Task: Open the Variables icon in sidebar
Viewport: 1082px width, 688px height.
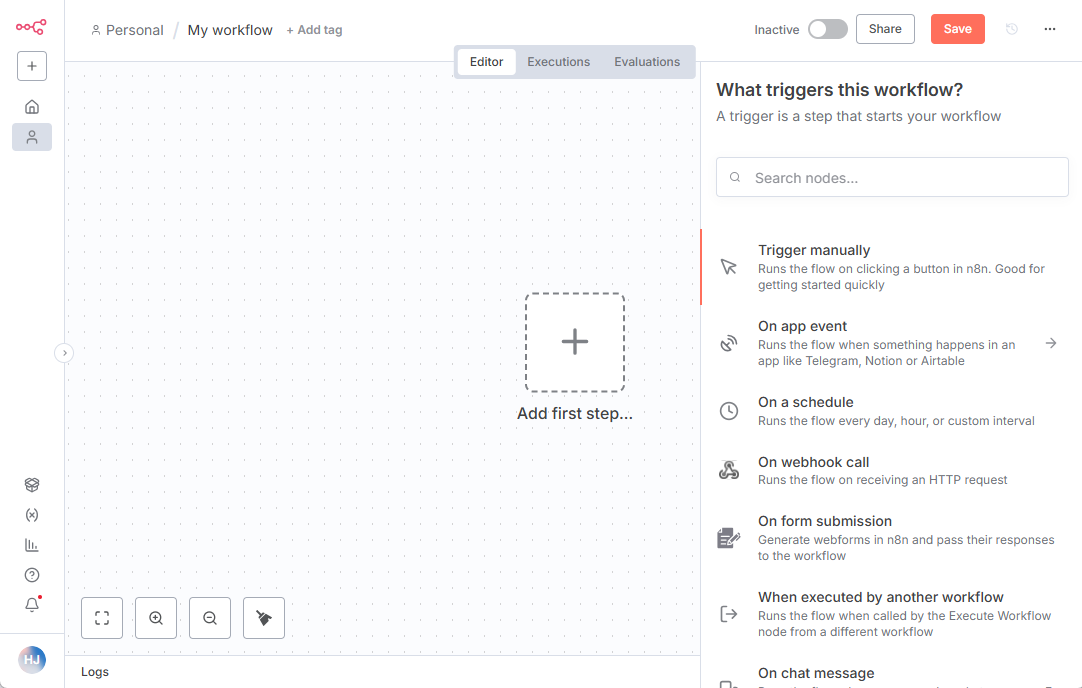Action: tap(32, 515)
